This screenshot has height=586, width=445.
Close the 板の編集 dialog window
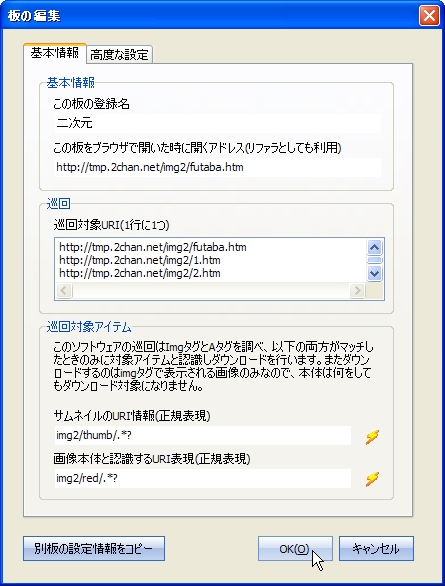[x=429, y=16]
